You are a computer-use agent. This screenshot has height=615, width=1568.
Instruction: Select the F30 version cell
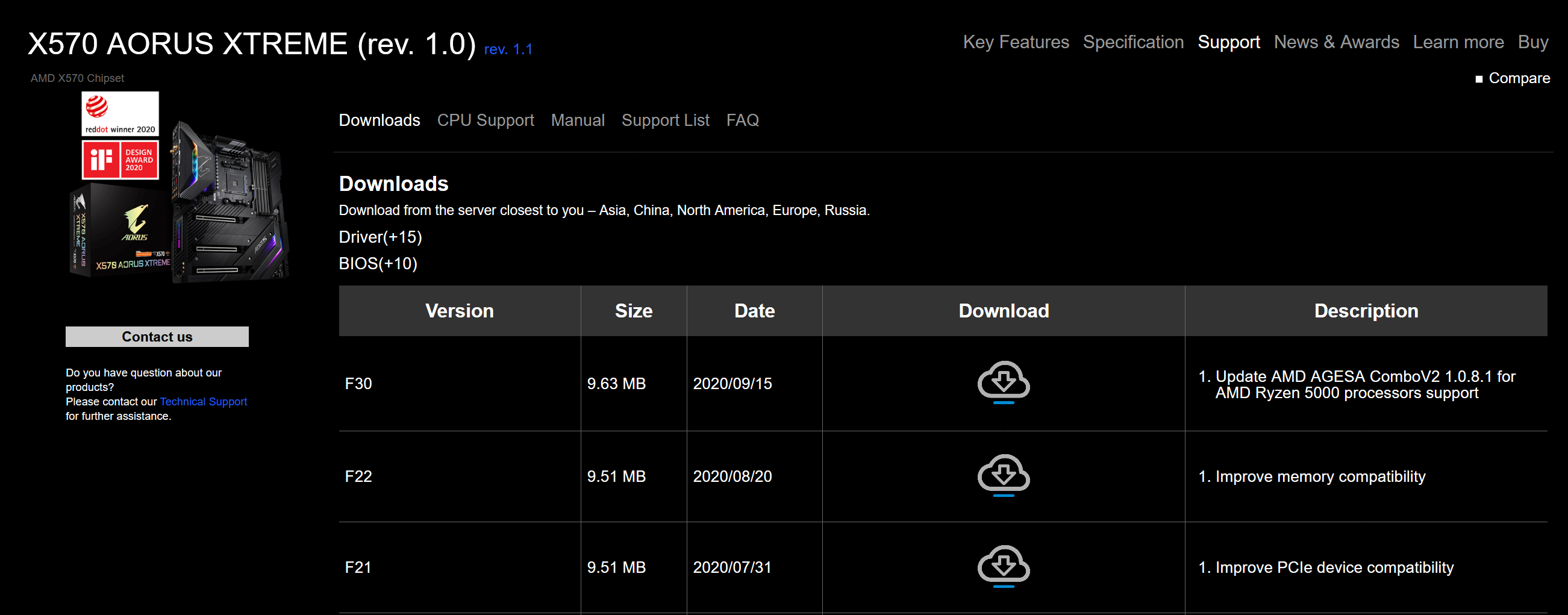[460, 384]
